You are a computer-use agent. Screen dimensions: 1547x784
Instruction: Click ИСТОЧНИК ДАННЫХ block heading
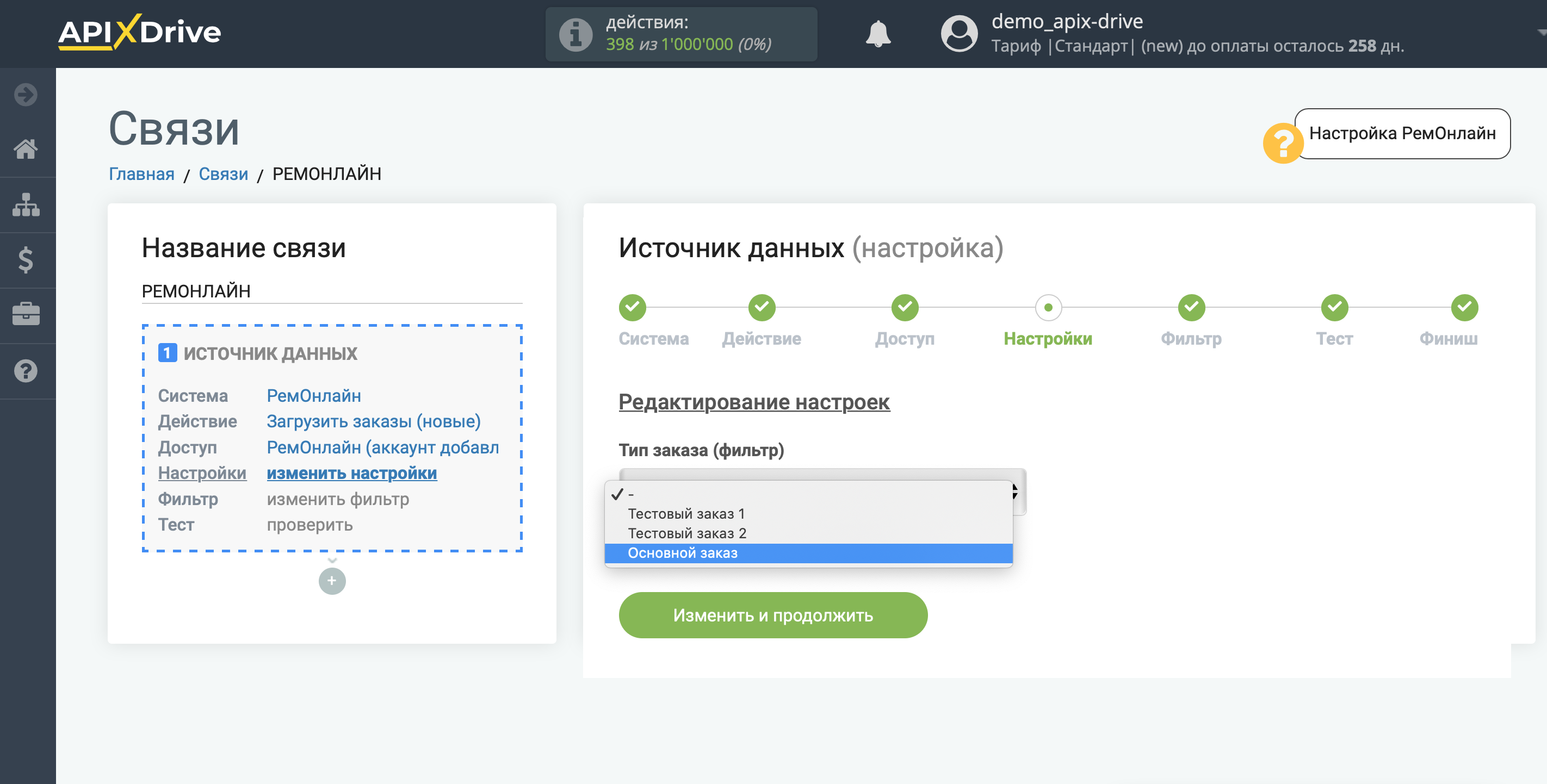click(x=270, y=353)
